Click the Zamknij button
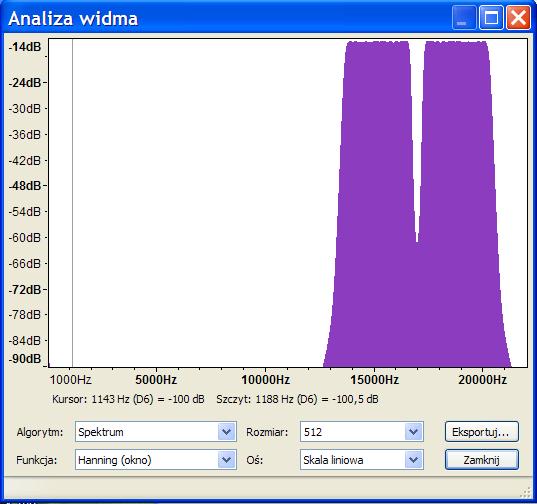Screen dimensions: 537x504 pyautogui.click(x=482, y=459)
